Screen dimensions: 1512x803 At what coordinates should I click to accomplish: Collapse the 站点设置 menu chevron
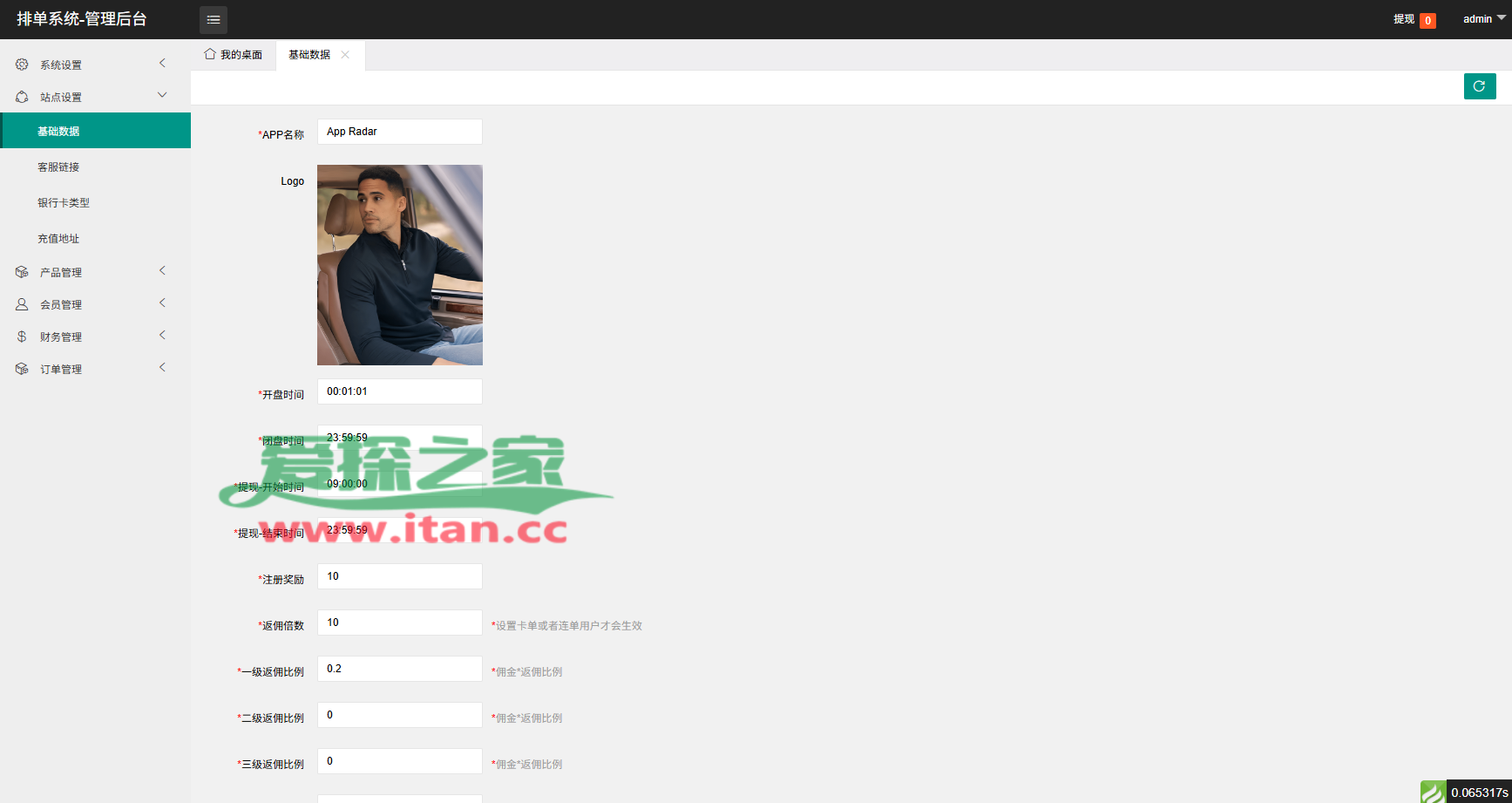coord(162,95)
